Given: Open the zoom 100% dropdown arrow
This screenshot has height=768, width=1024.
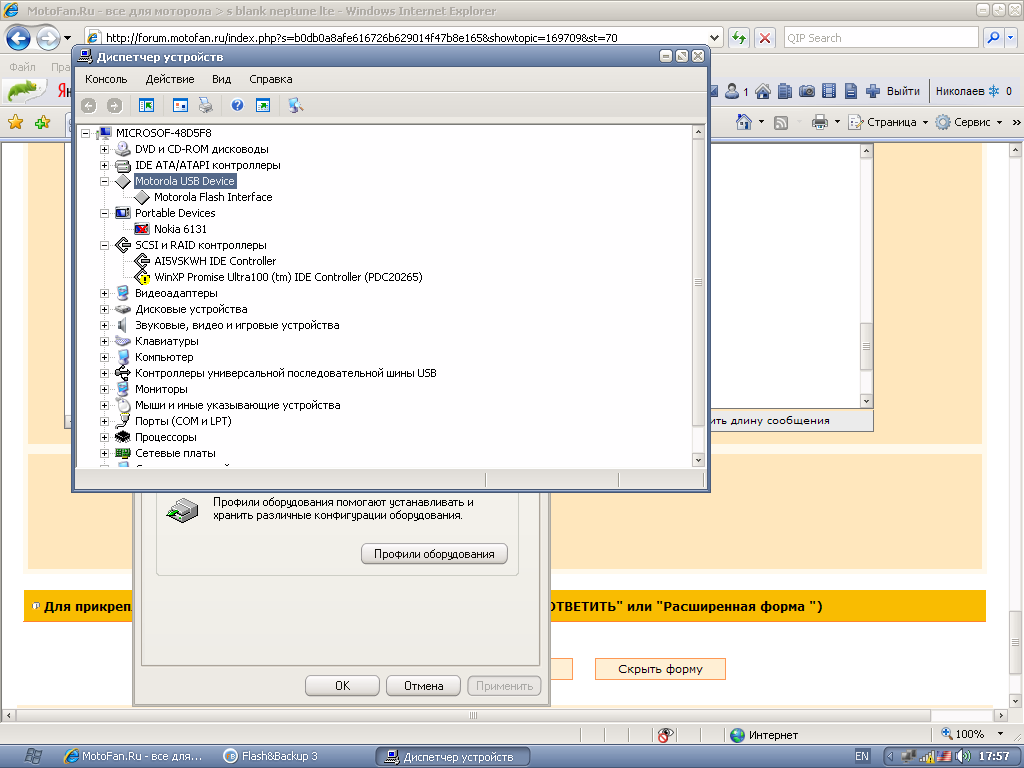Looking at the screenshot, I should click(x=1000, y=734).
